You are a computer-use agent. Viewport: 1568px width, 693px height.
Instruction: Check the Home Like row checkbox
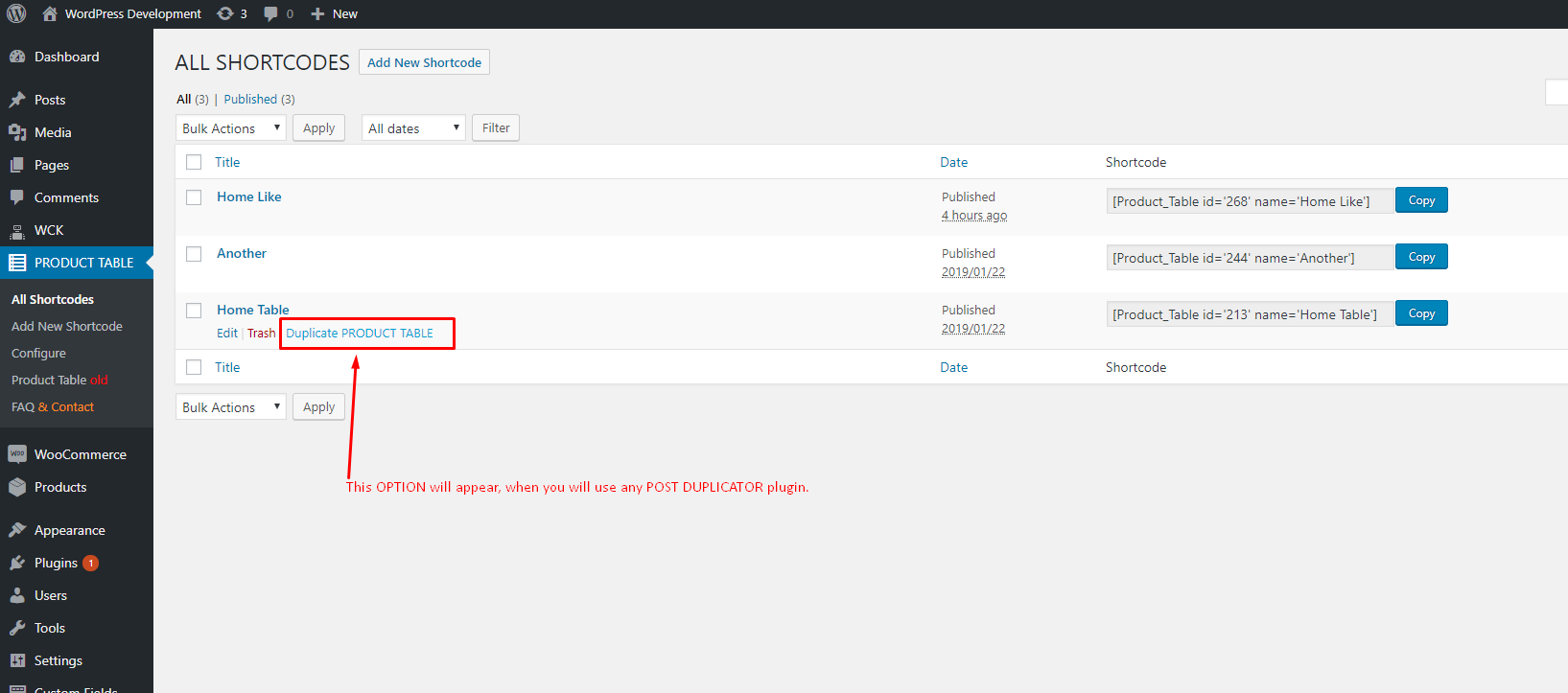194,197
